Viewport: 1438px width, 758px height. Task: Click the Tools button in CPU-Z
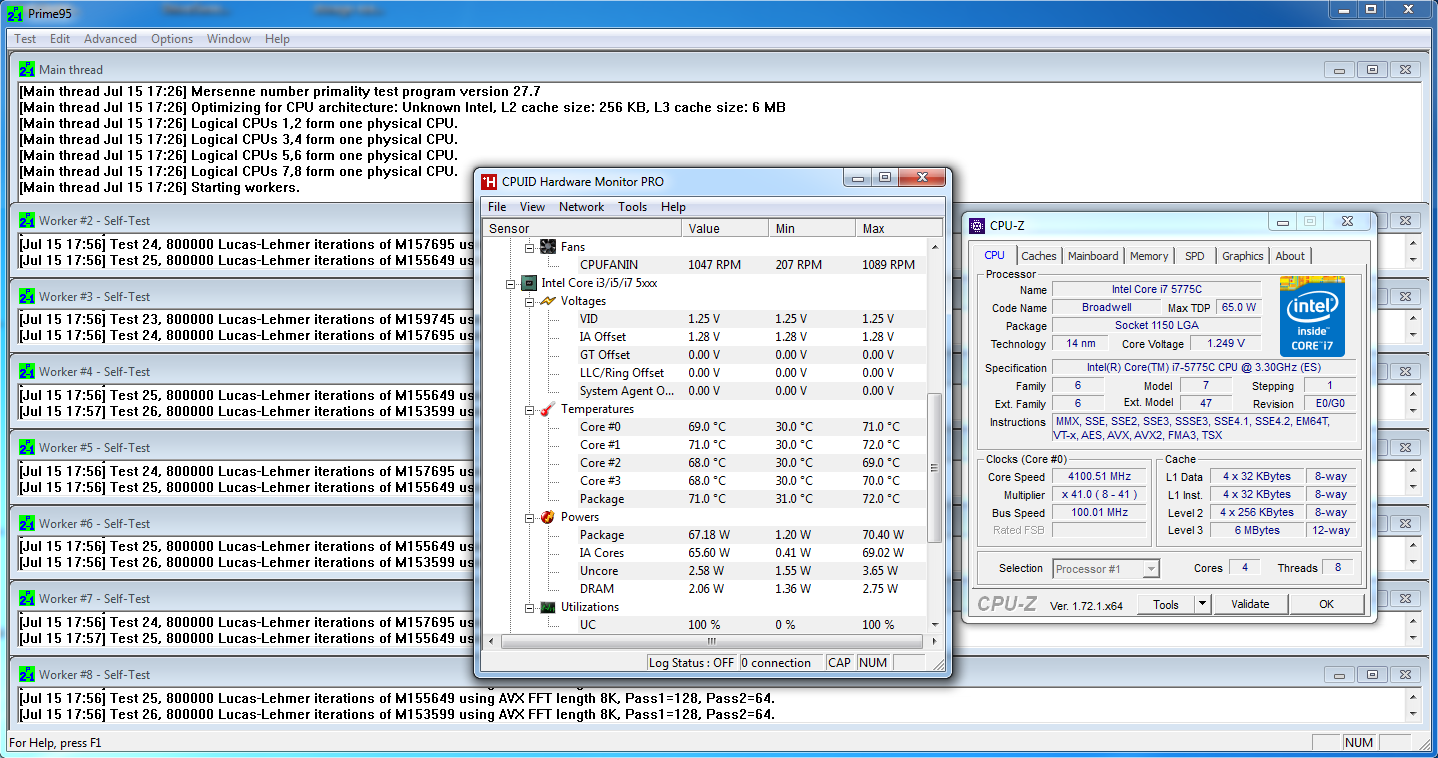pos(1166,604)
